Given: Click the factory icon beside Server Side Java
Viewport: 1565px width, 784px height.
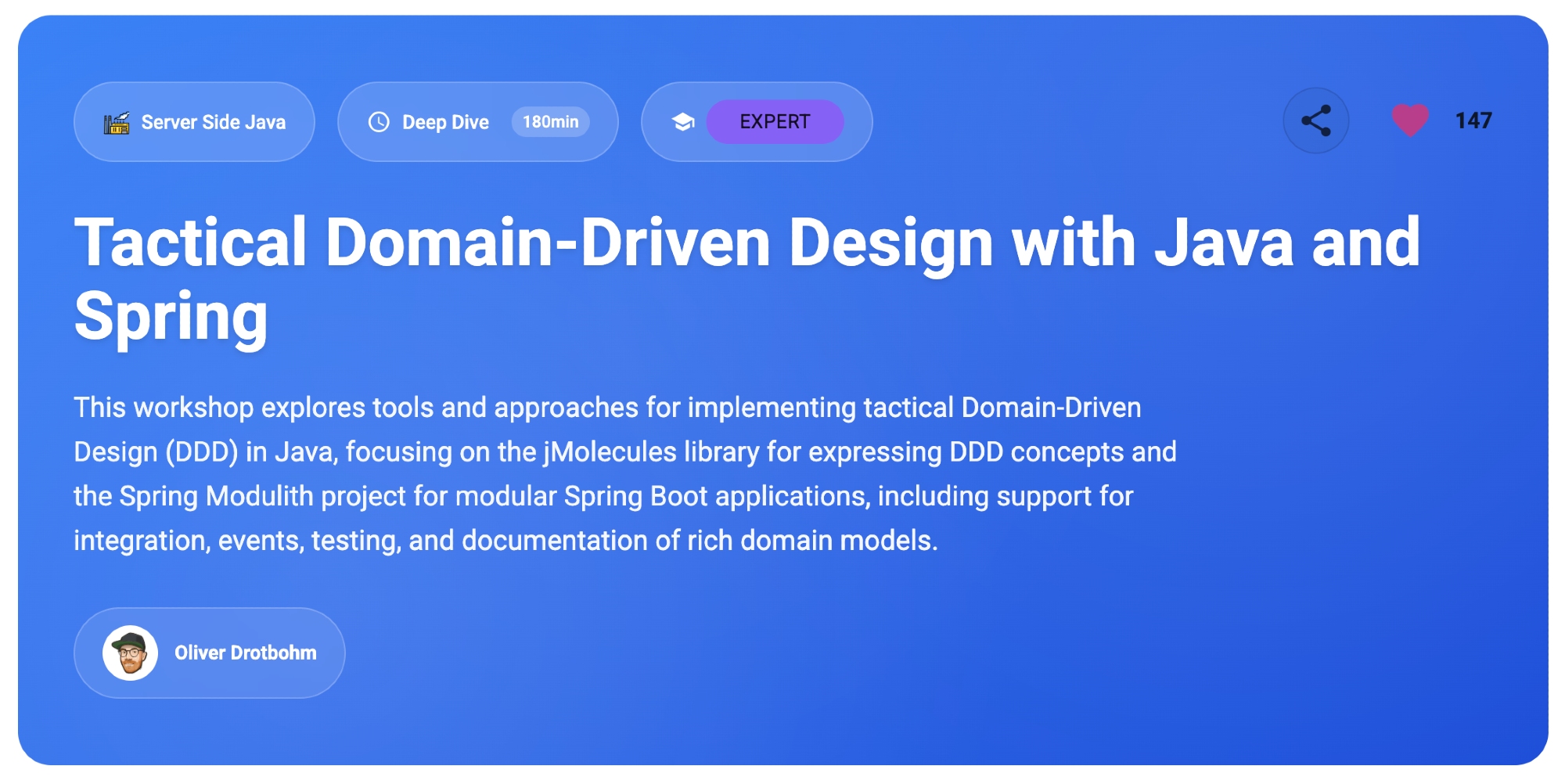Looking at the screenshot, I should click(x=117, y=123).
